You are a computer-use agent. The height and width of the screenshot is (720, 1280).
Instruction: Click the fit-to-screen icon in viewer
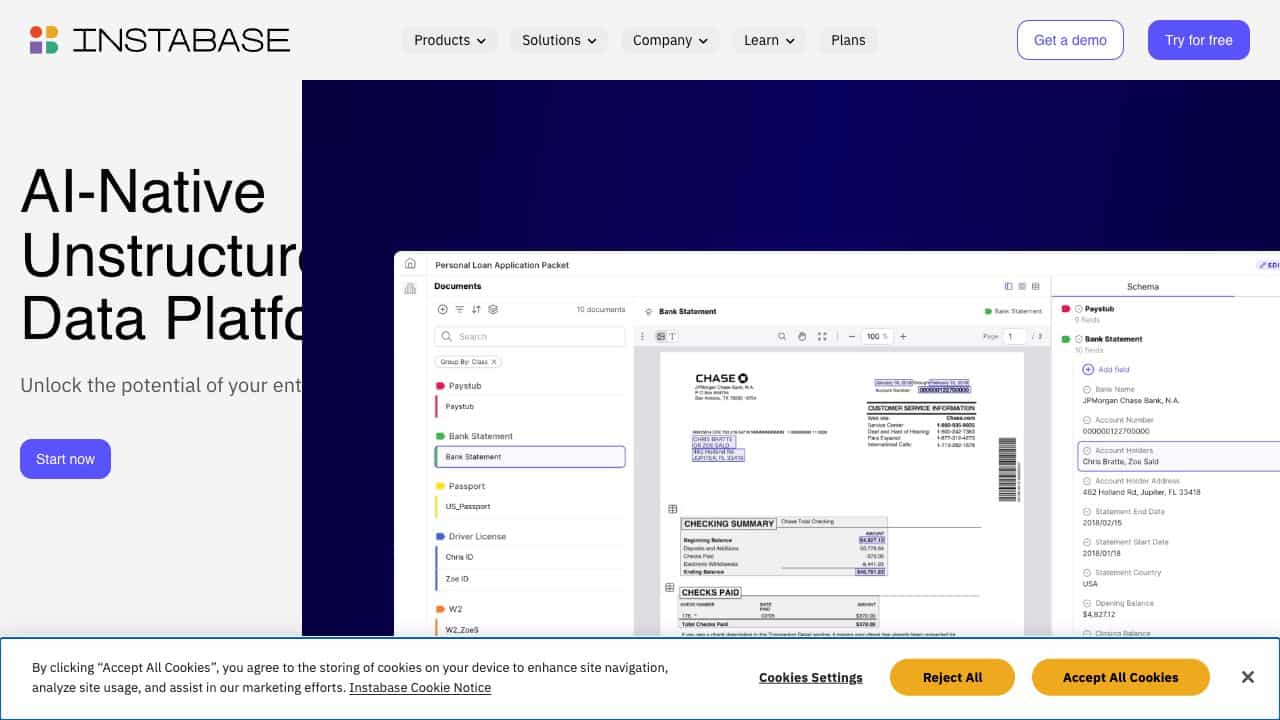click(822, 337)
